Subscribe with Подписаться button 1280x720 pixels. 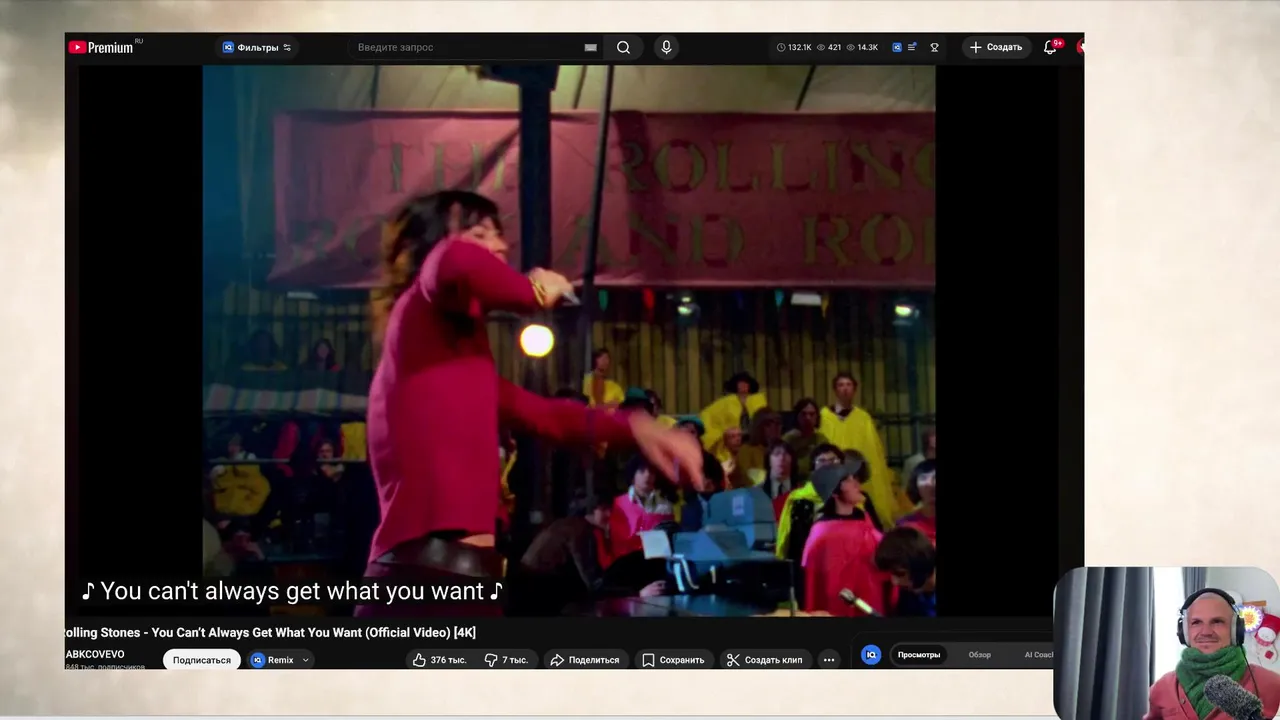(202, 660)
